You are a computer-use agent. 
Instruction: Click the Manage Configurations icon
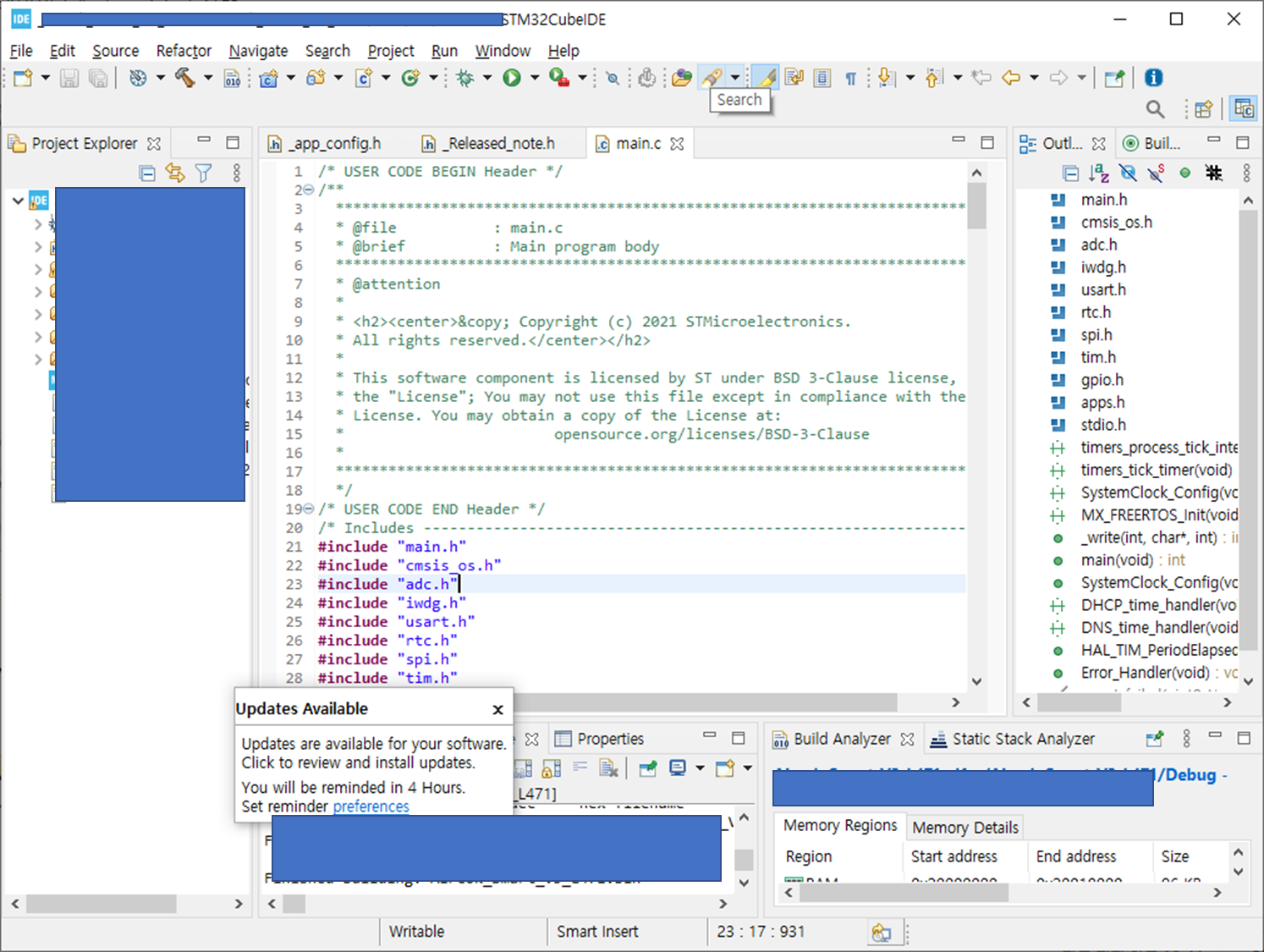138,78
